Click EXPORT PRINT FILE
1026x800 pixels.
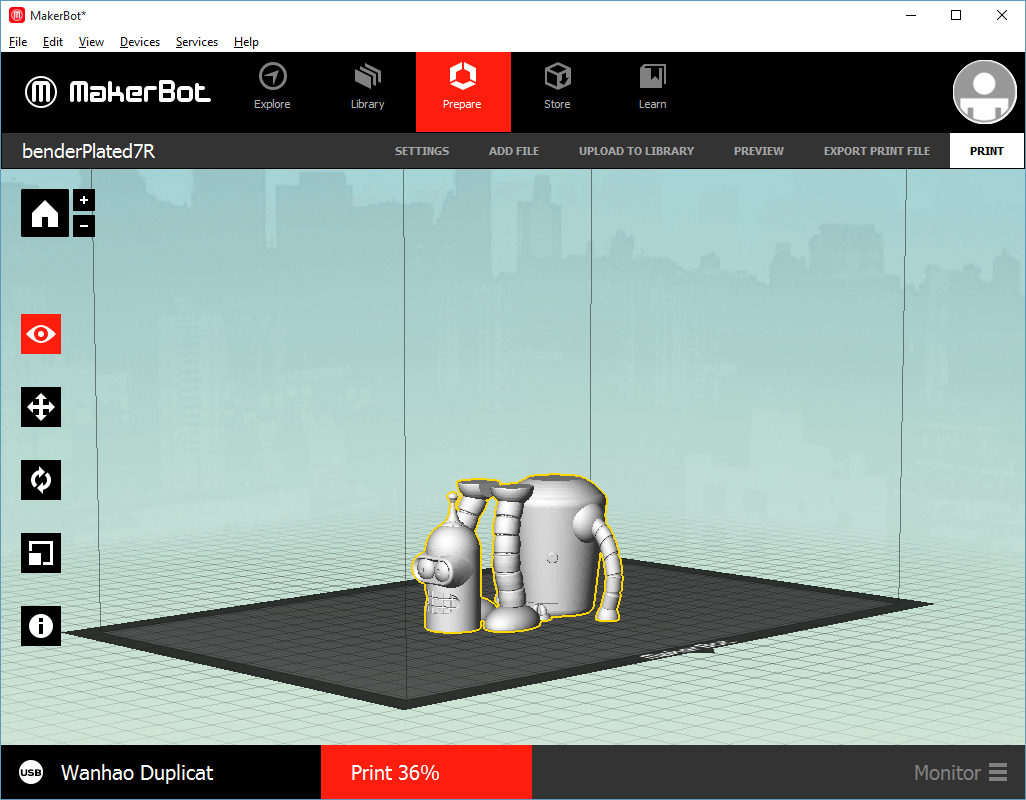click(877, 151)
